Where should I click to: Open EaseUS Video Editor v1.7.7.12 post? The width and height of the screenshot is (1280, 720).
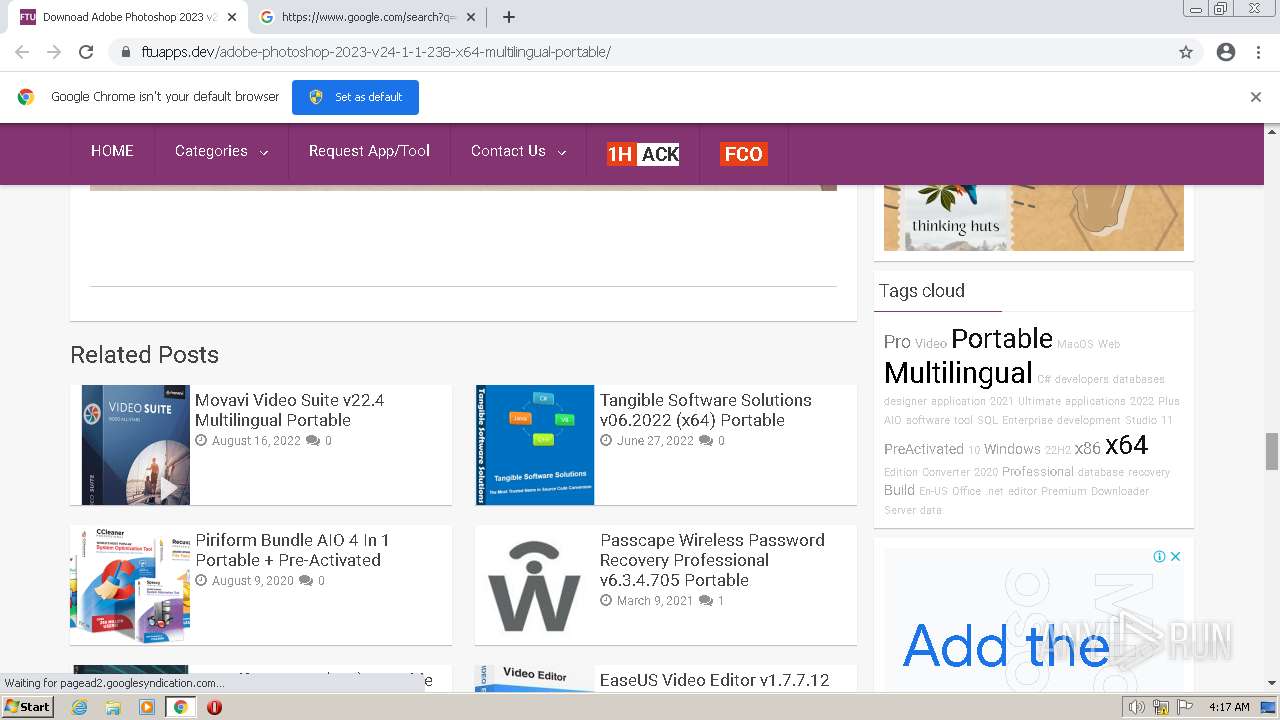click(x=714, y=680)
